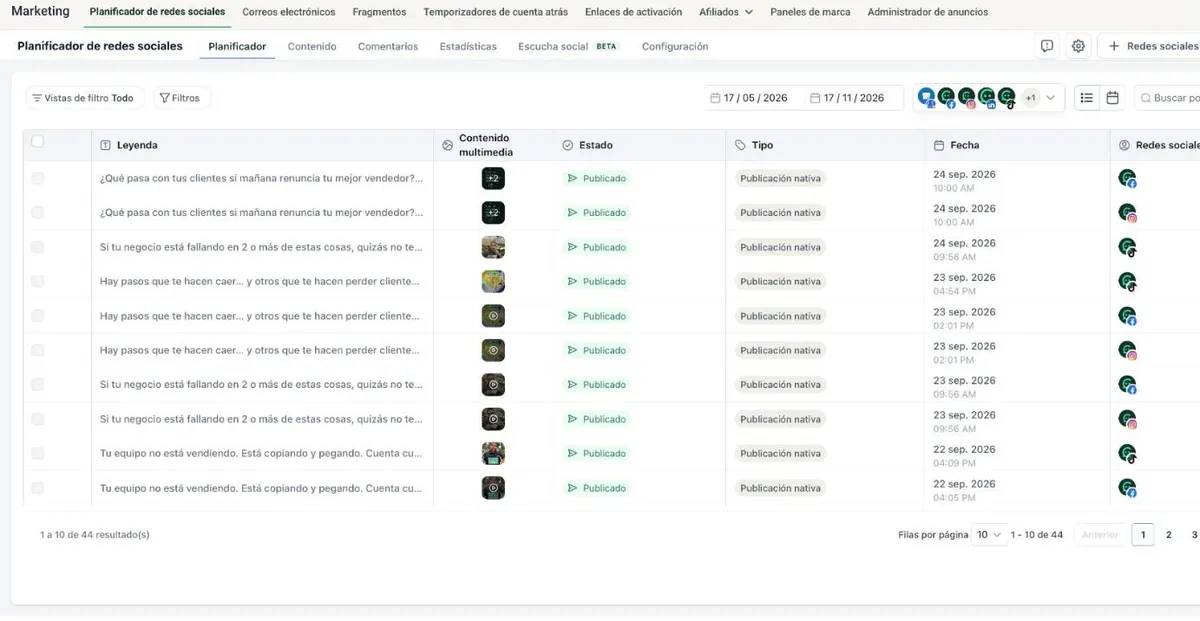Click the Buscar search field
1200x621 pixels.
coord(1168,98)
